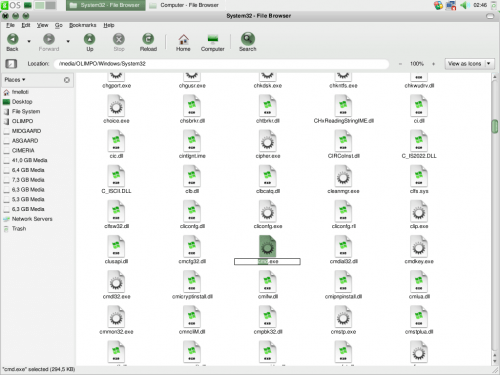The height and width of the screenshot is (375, 500).
Task: Select the choice.exe file icon
Action: (116, 107)
